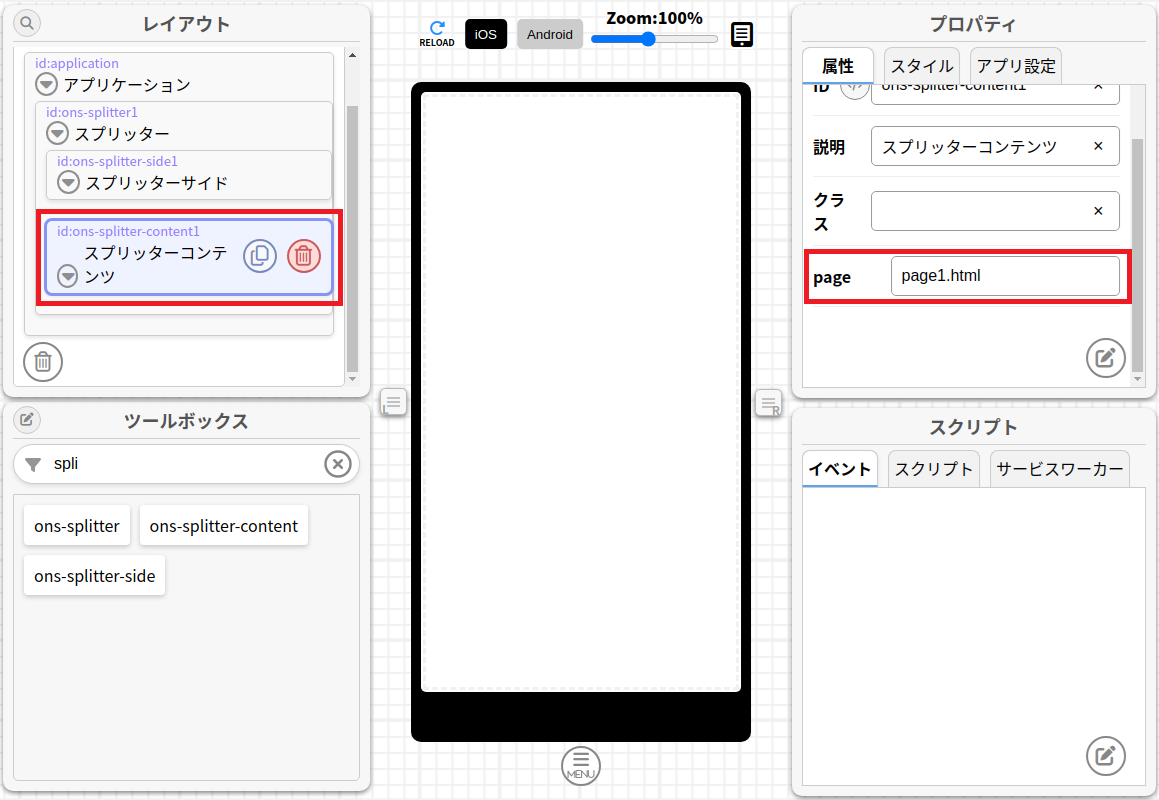Image resolution: width=1159 pixels, height=800 pixels.
Task: Collapse the アプリケーション tree node
Action: pos(46,84)
